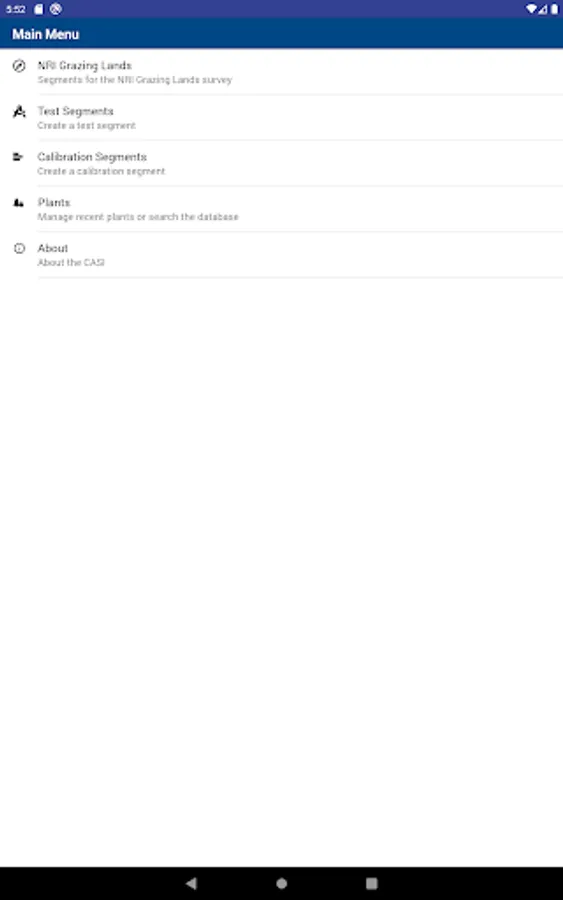Tap the Plants icon
This screenshot has width=563, height=900.
(x=18, y=203)
